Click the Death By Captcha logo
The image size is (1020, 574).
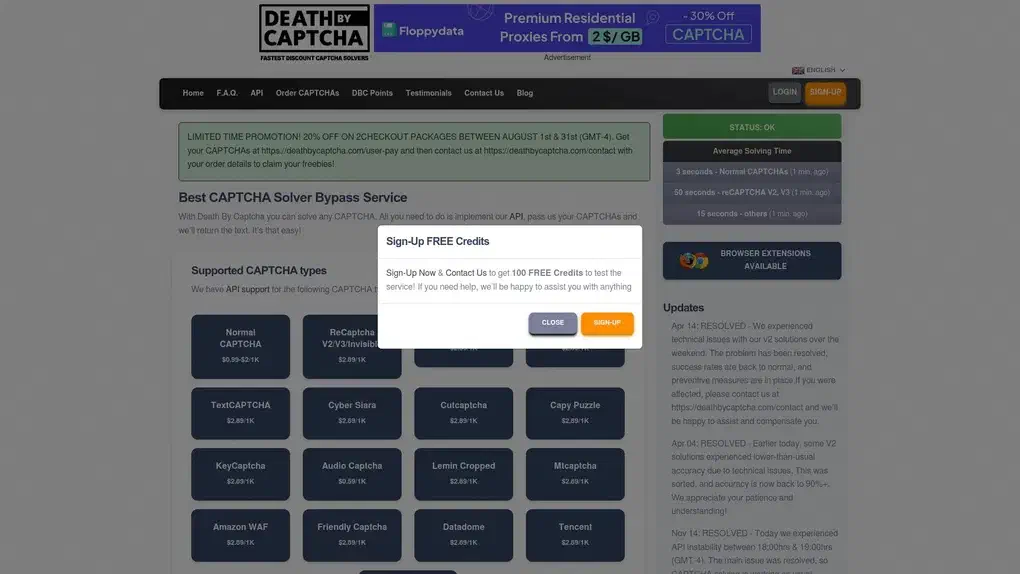click(314, 33)
